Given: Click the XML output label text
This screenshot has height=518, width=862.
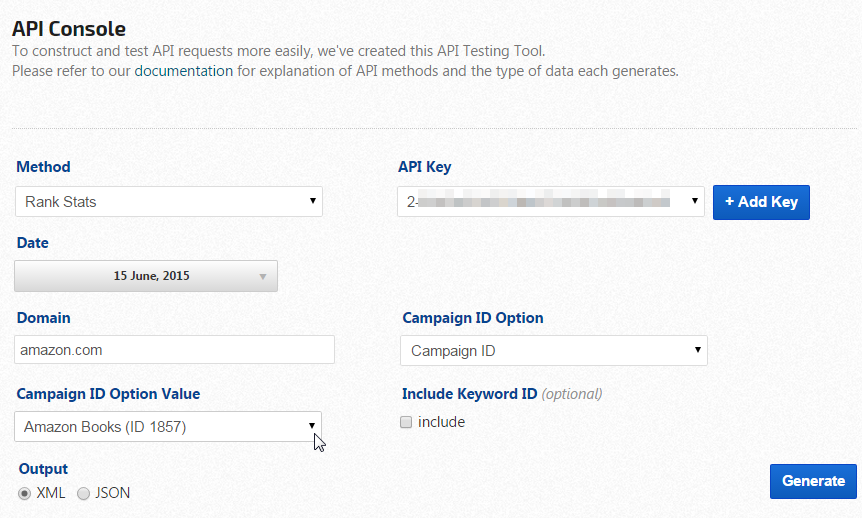Looking at the screenshot, I should pos(51,493).
